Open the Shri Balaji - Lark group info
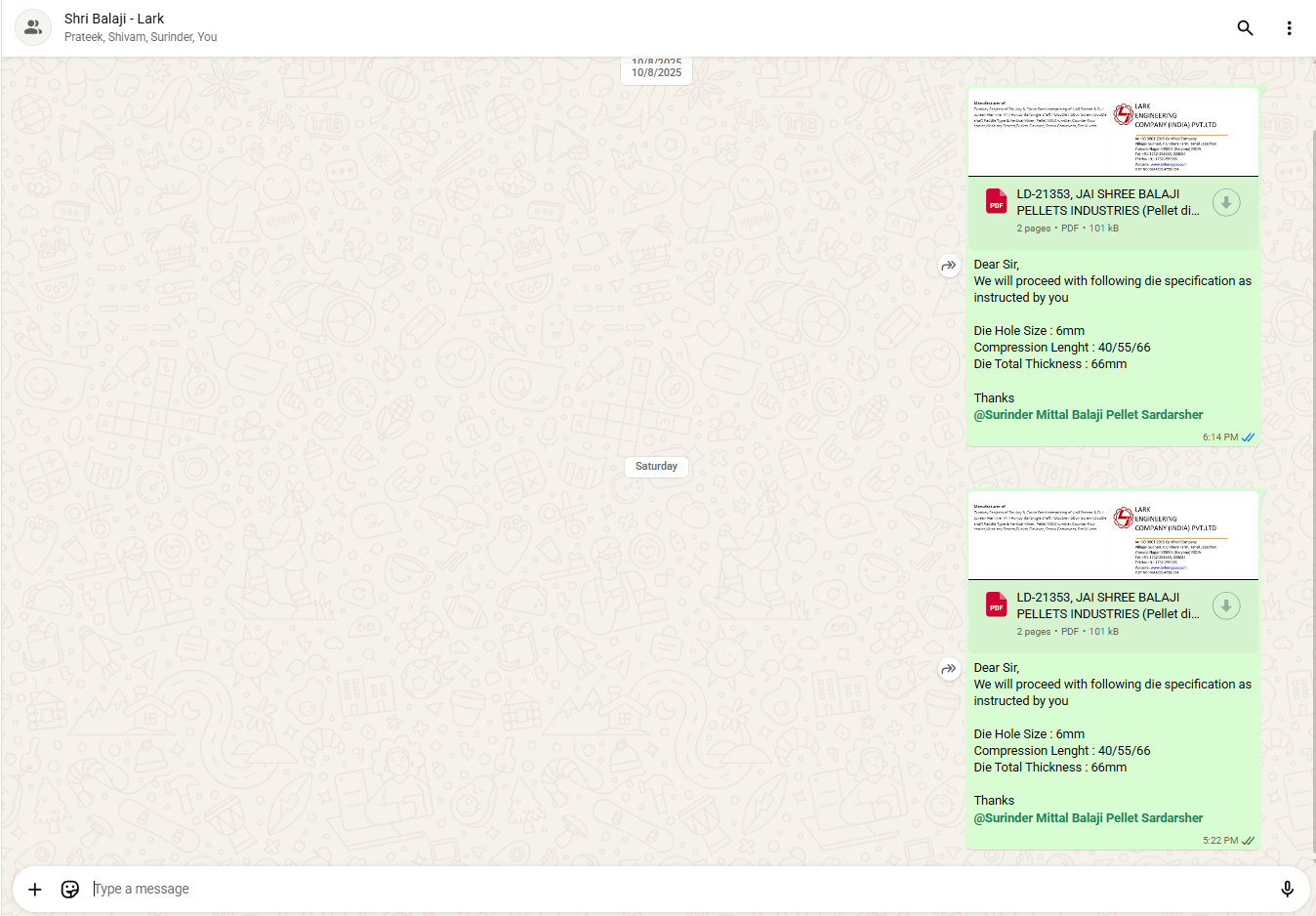This screenshot has height=916, width=1316. click(x=114, y=19)
